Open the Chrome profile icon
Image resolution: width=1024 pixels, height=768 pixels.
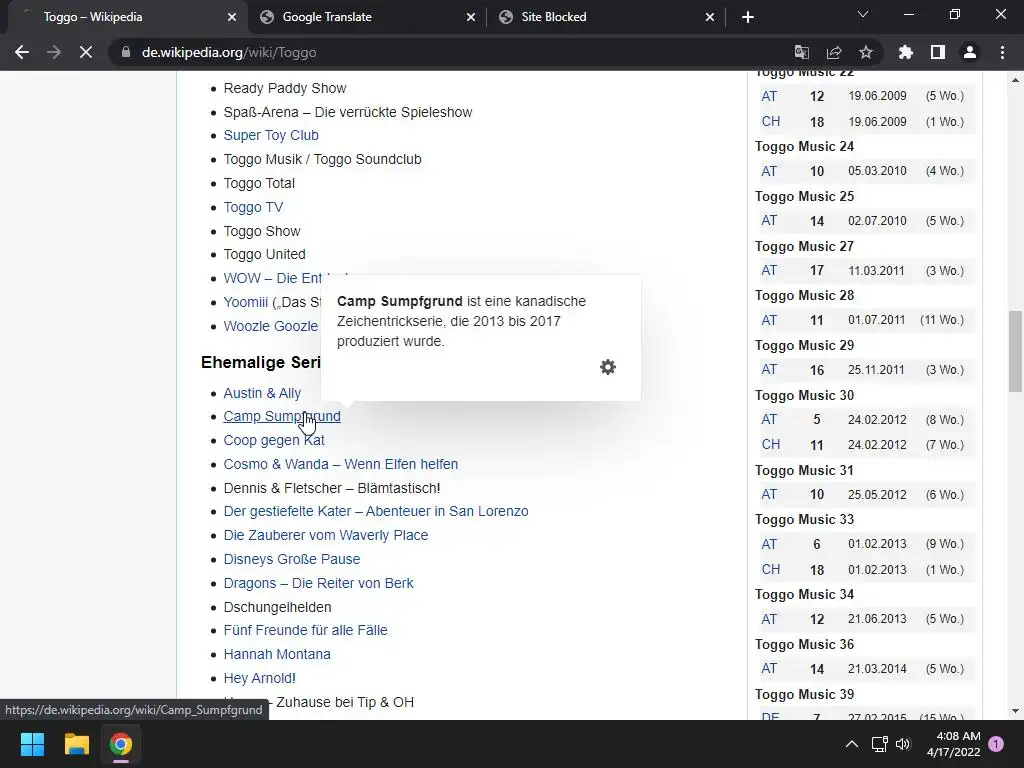click(970, 52)
